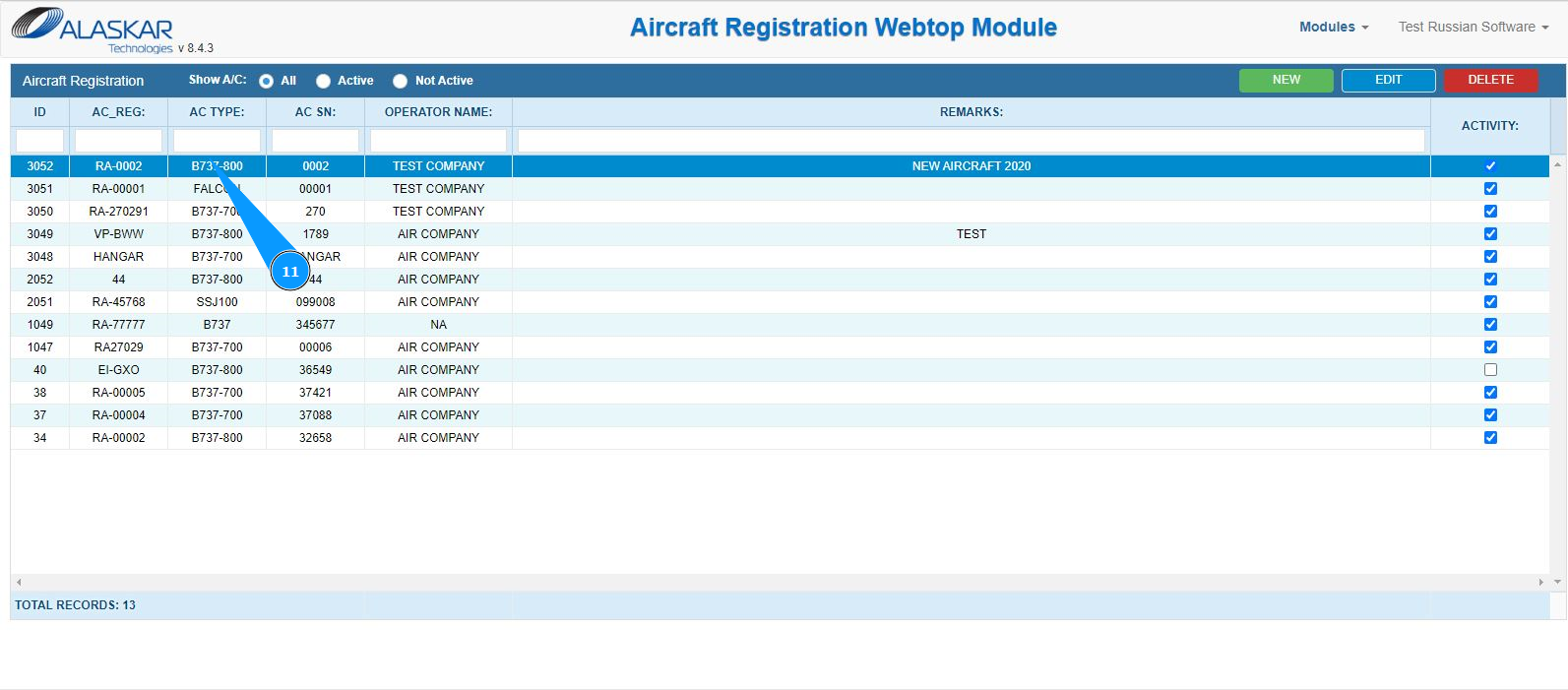1568x690 pixels.
Task: Open the Modules dropdown menu
Action: pos(1333,28)
